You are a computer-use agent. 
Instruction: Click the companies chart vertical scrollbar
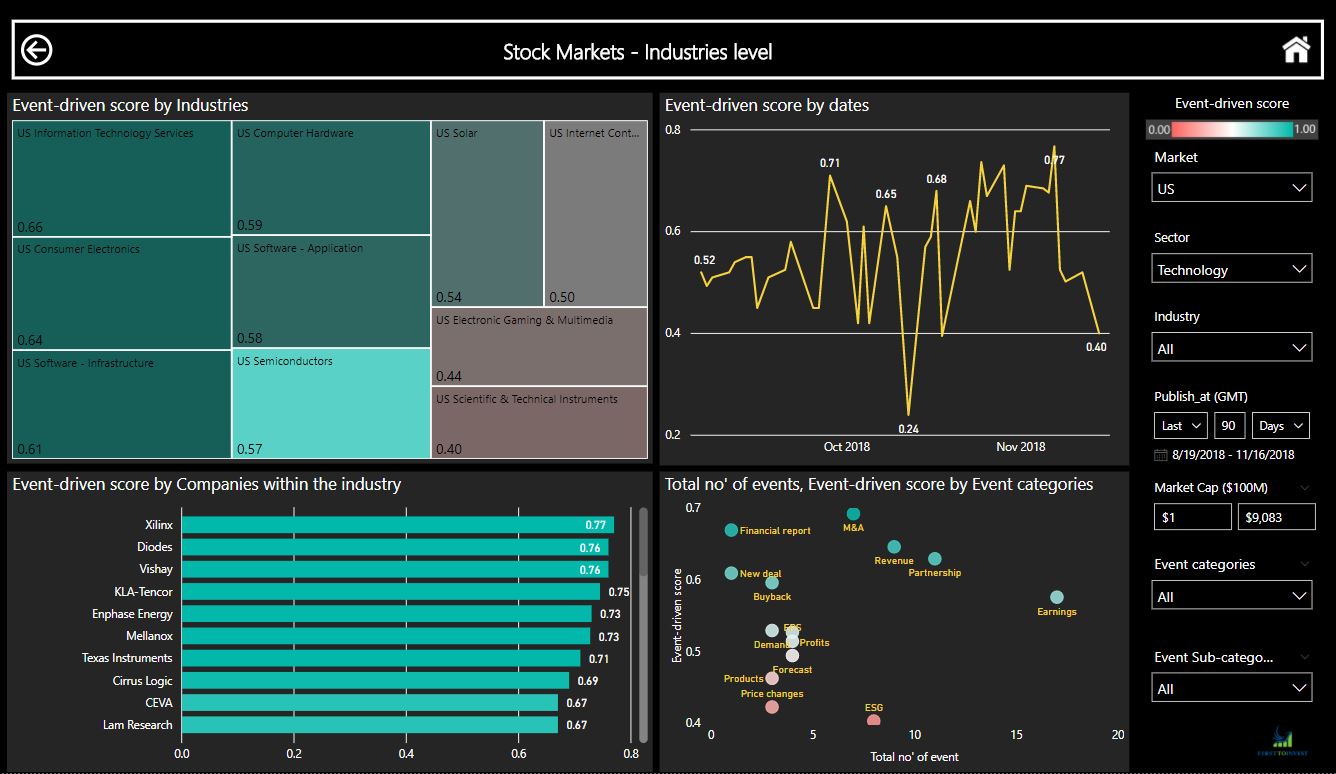click(x=643, y=620)
